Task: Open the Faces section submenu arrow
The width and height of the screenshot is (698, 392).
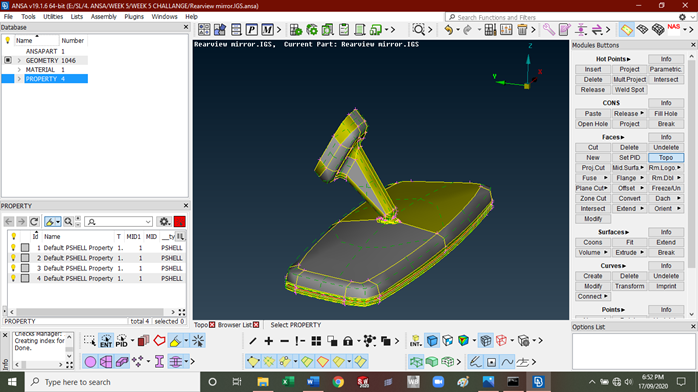Action: pyautogui.click(x=622, y=137)
